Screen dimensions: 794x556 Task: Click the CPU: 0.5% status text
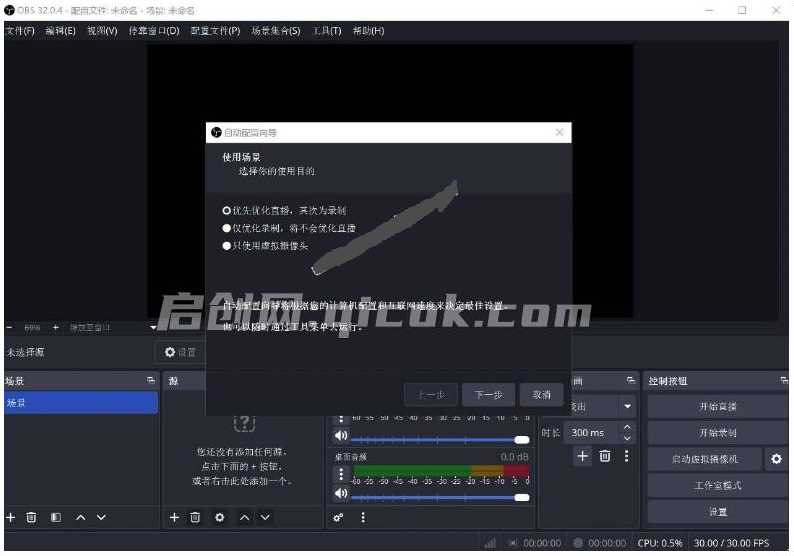tap(660, 543)
